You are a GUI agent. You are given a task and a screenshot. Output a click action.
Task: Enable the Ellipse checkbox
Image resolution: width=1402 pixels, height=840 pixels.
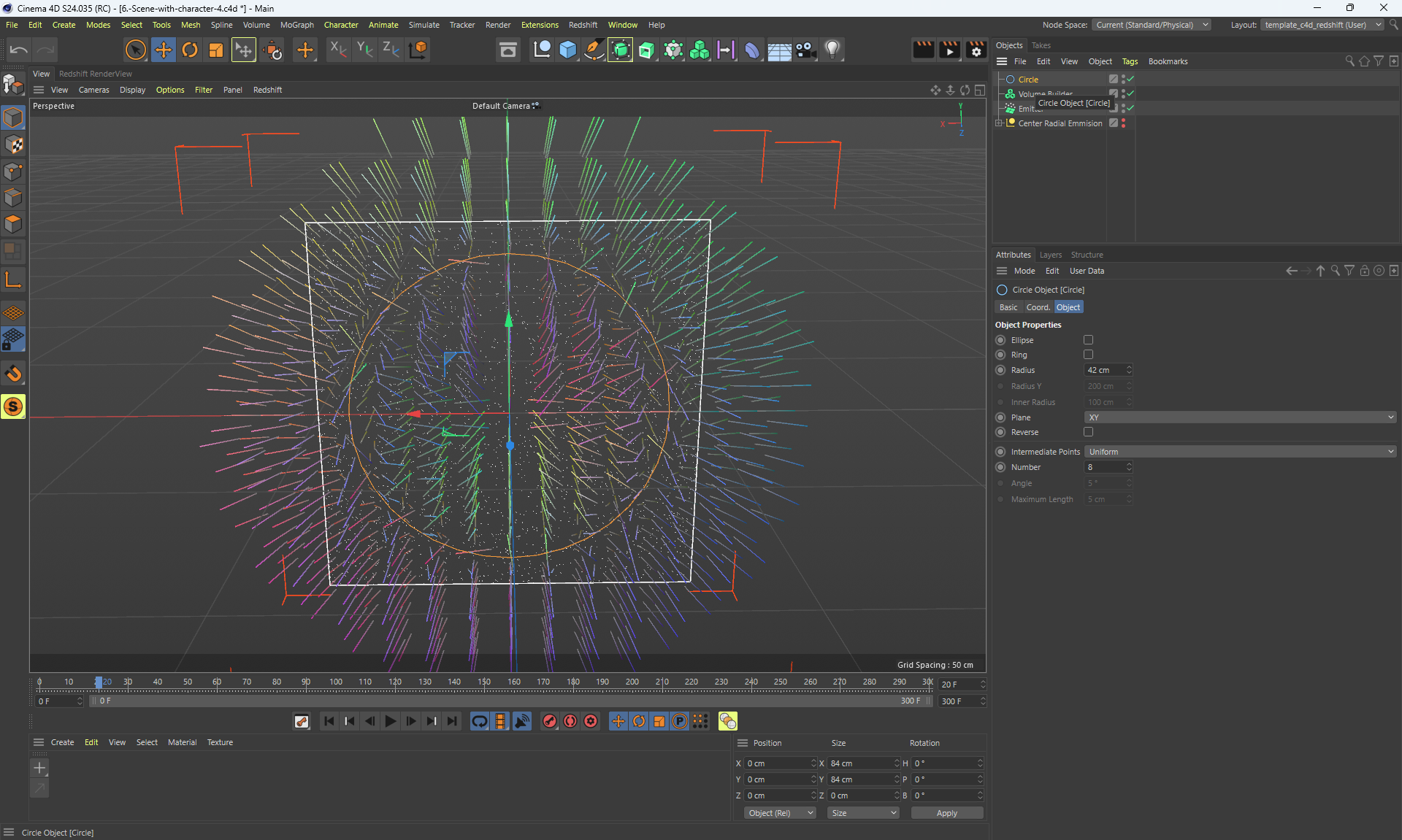[x=1088, y=340]
